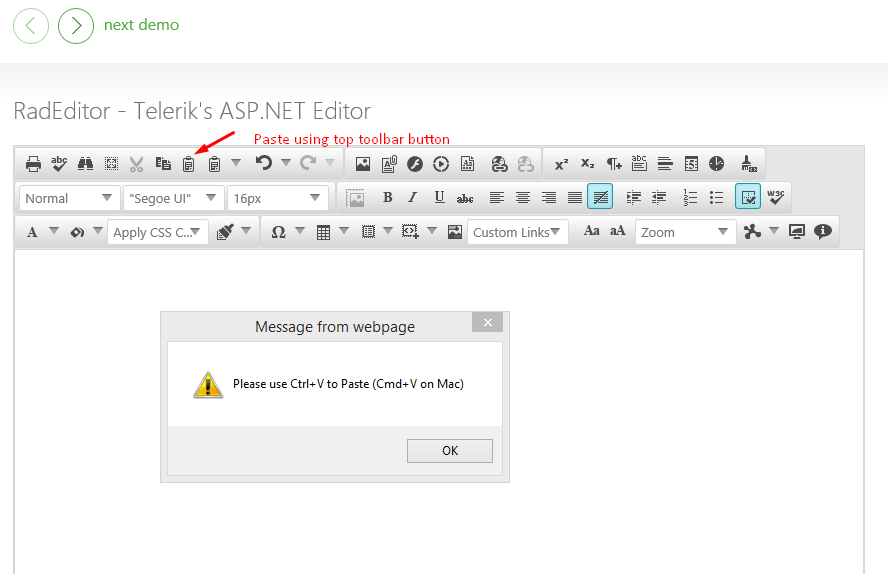Click the Subscript x₂ icon
Screen dimensions: 888x574
pyautogui.click(x=587, y=164)
